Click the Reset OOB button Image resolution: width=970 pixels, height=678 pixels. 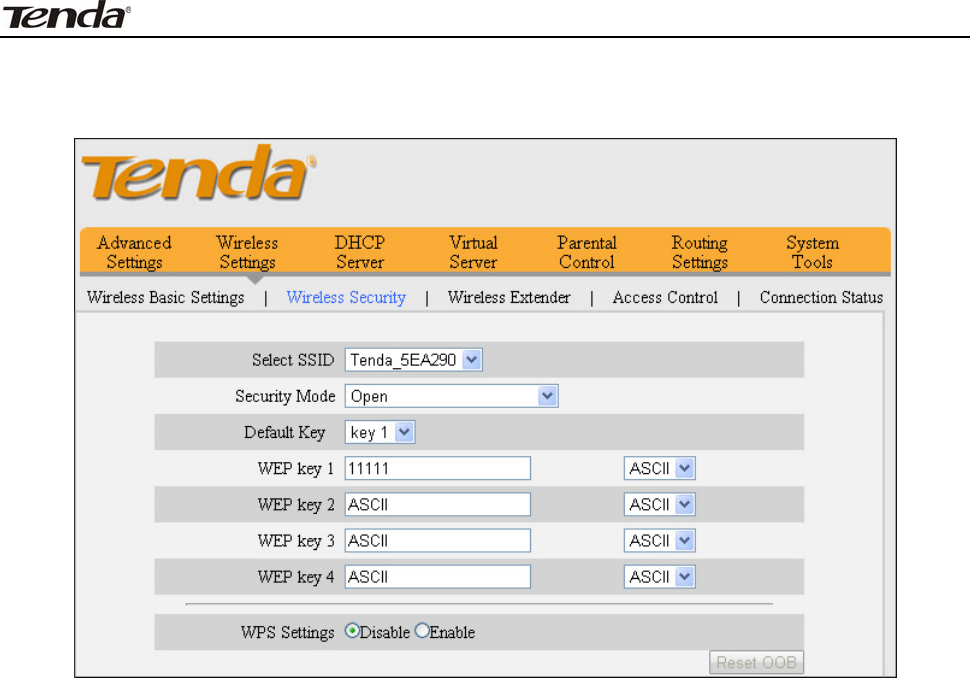point(756,663)
